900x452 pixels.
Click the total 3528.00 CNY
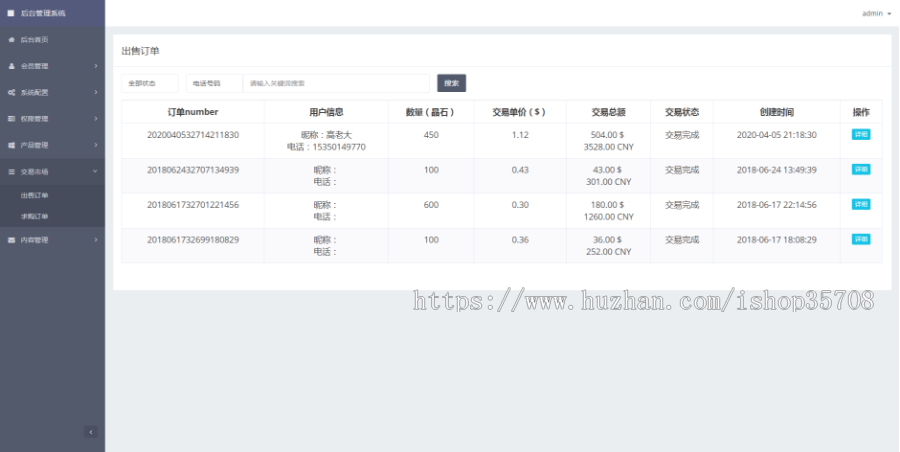608,147
